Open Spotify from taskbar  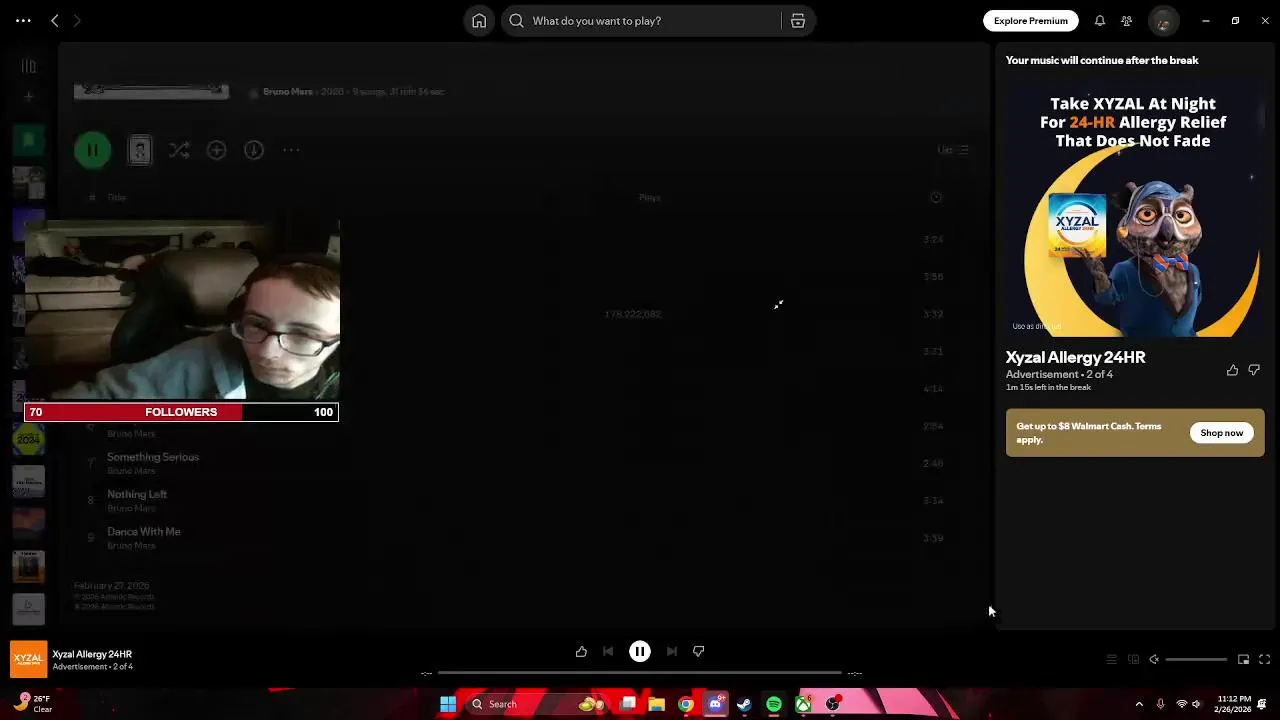tap(774, 704)
